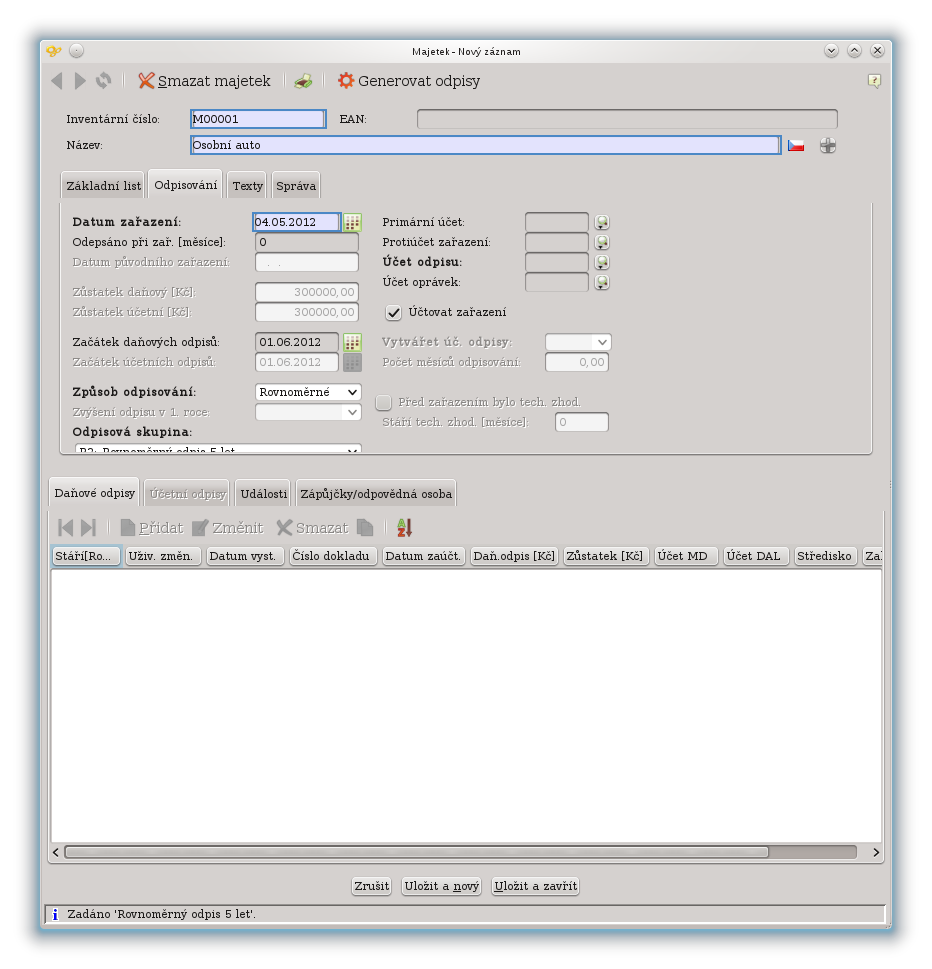Toggle Účtovat zařazení checkbox
The height and width of the screenshot is (969, 932).
(x=394, y=313)
